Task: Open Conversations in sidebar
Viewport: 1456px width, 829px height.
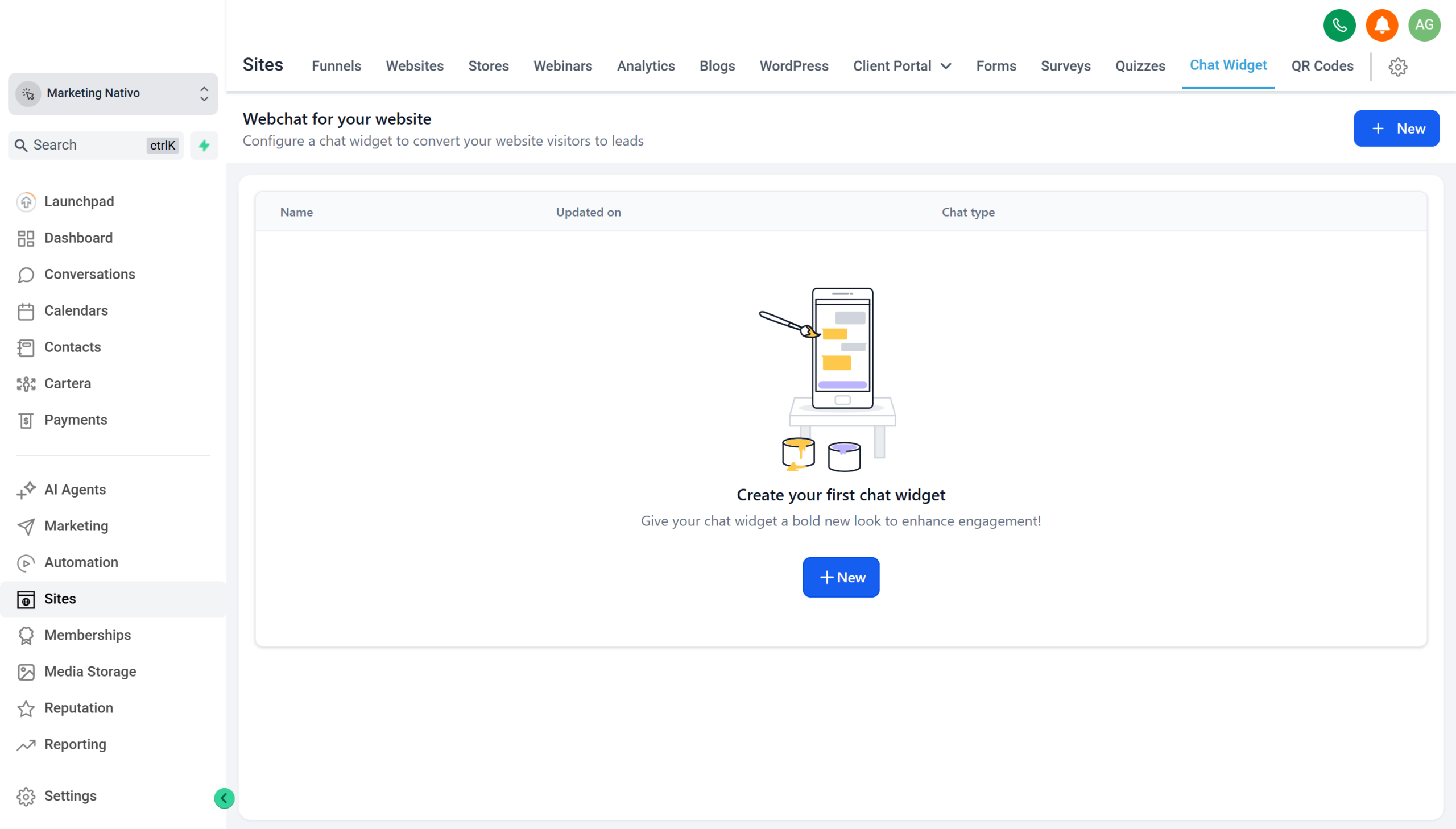Action: (89, 275)
